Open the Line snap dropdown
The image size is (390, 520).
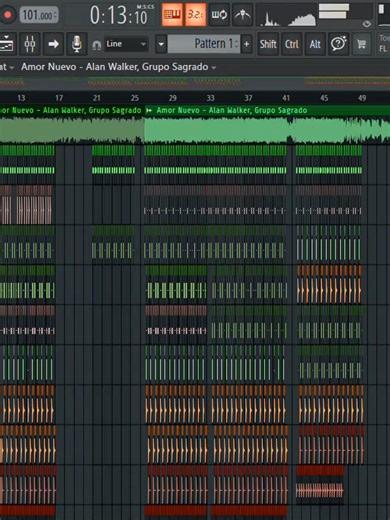[x=126, y=44]
